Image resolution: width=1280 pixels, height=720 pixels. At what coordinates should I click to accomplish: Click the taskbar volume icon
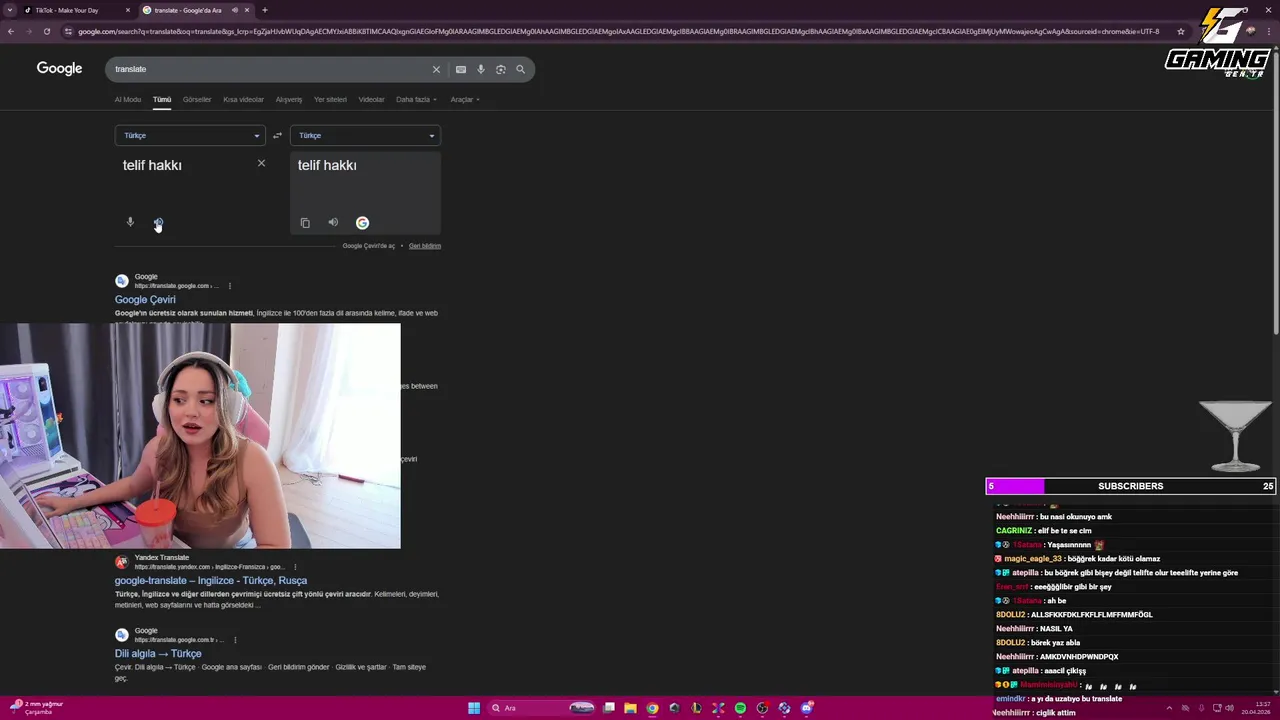[1231, 708]
